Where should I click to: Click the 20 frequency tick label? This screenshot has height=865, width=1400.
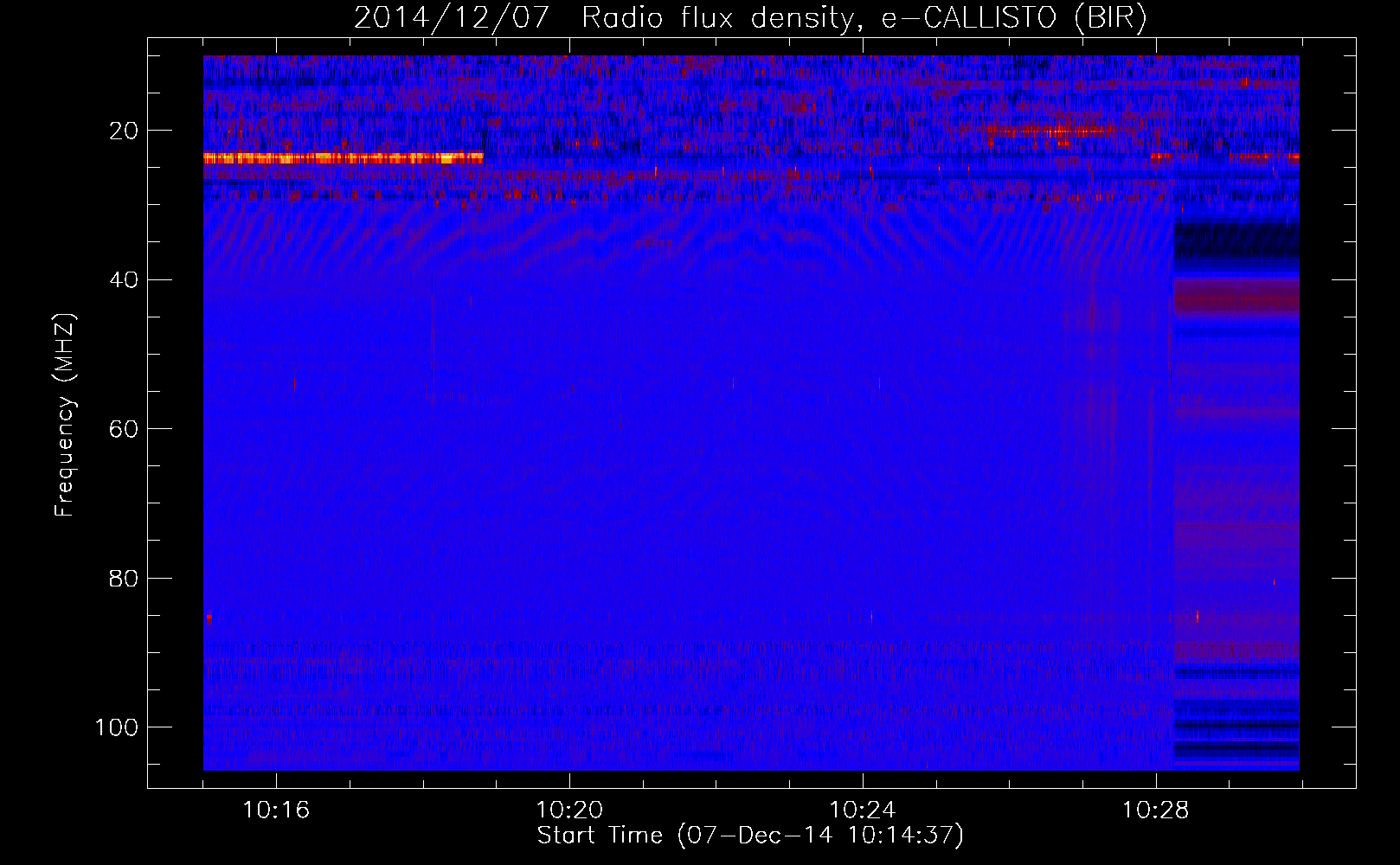click(x=125, y=131)
